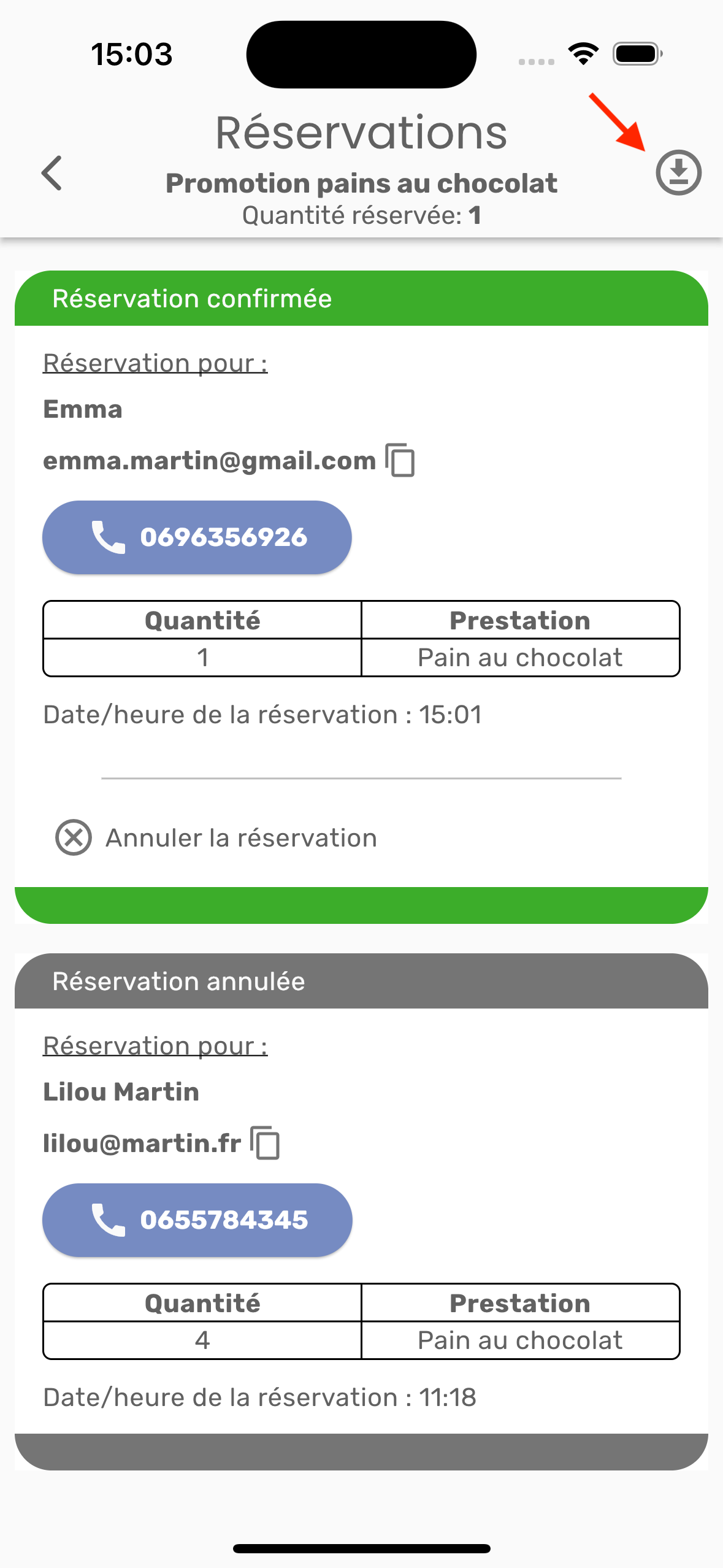
Task: Select the lilou@martin.fr email text
Action: coord(142,1143)
